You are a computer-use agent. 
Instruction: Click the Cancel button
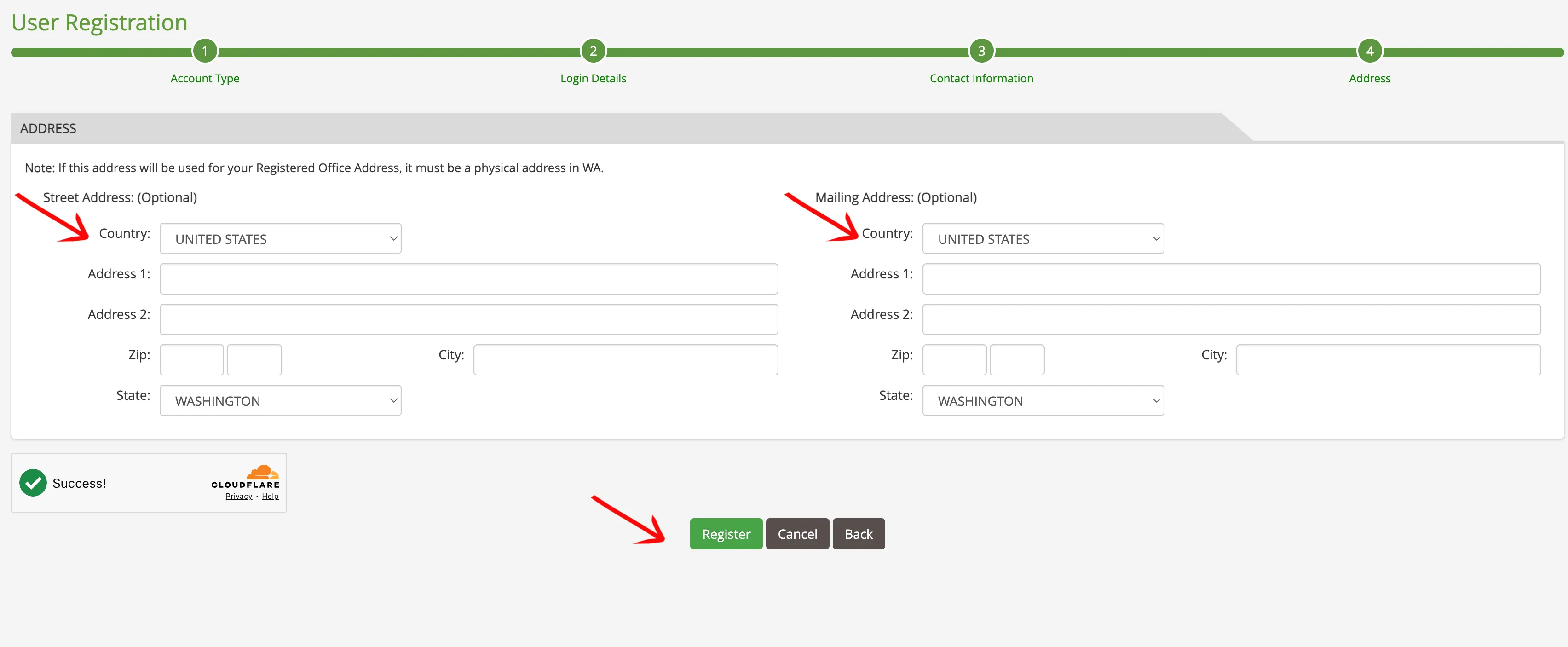click(797, 534)
